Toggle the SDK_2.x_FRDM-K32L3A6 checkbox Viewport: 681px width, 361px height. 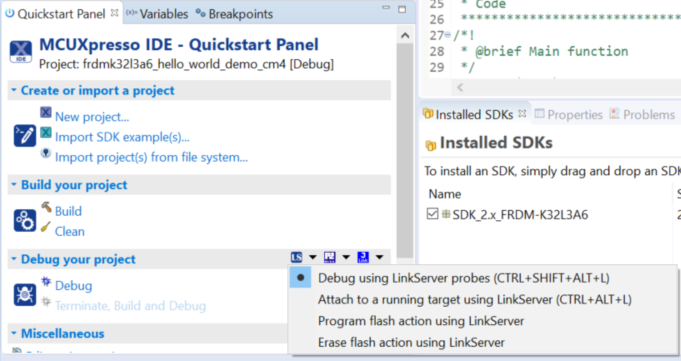click(x=432, y=214)
